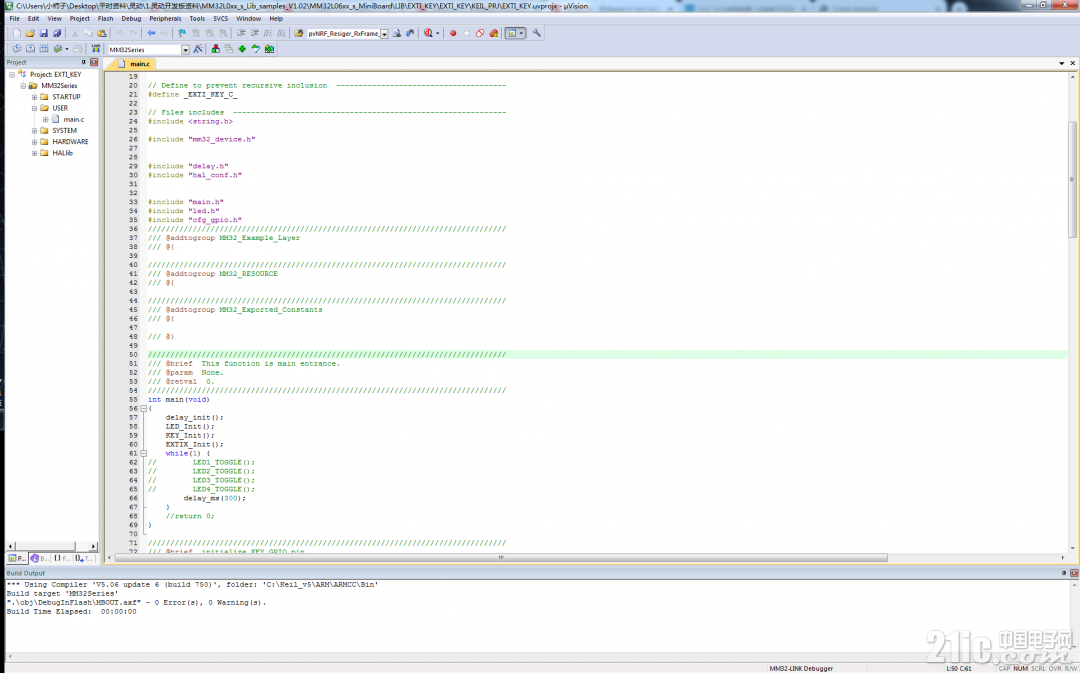Image resolution: width=1080 pixels, height=673 pixels.
Task: Click the Batch Build icon
Action: [x=58, y=49]
